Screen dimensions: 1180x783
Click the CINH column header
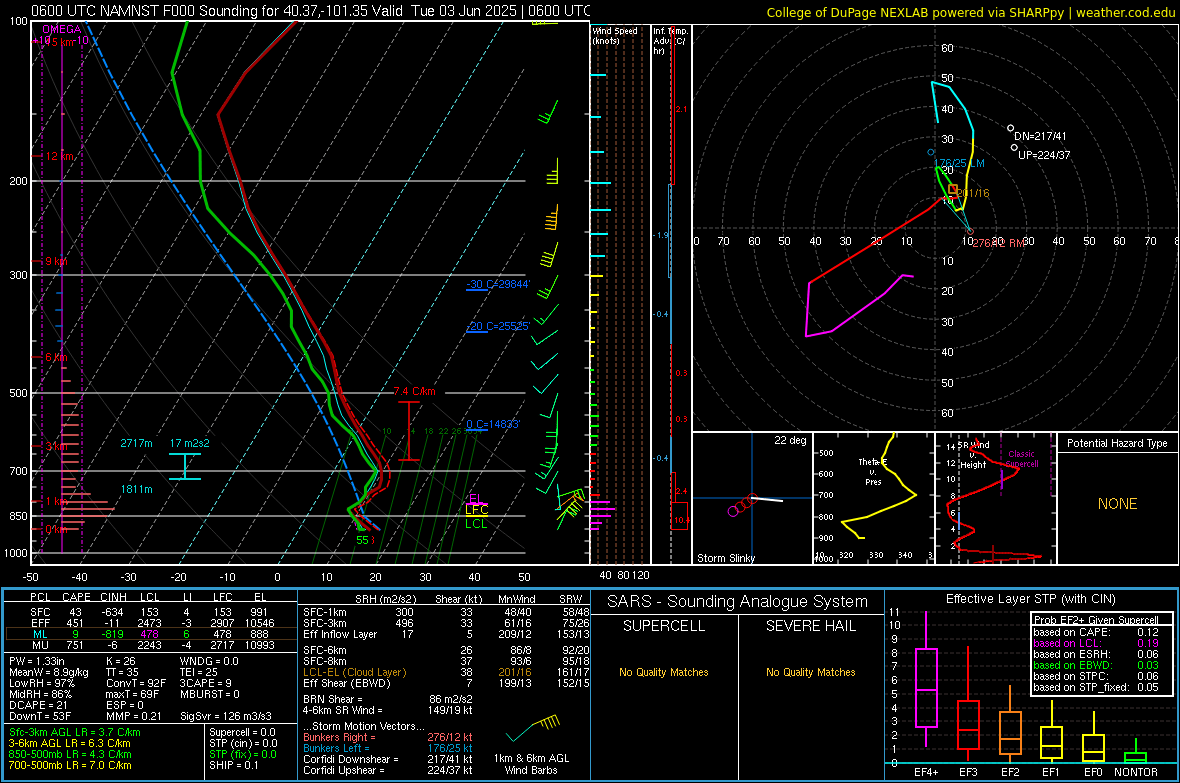pyautogui.click(x=113, y=597)
